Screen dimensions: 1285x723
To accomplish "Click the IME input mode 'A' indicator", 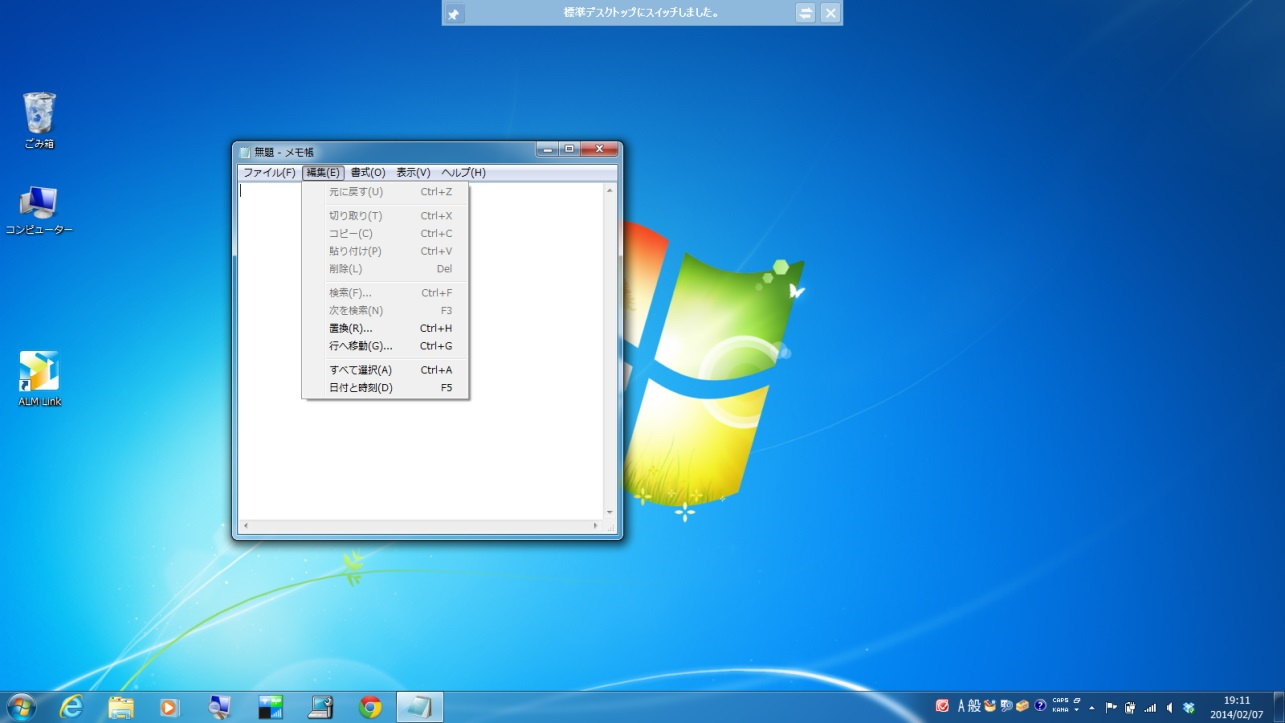I will tap(962, 706).
